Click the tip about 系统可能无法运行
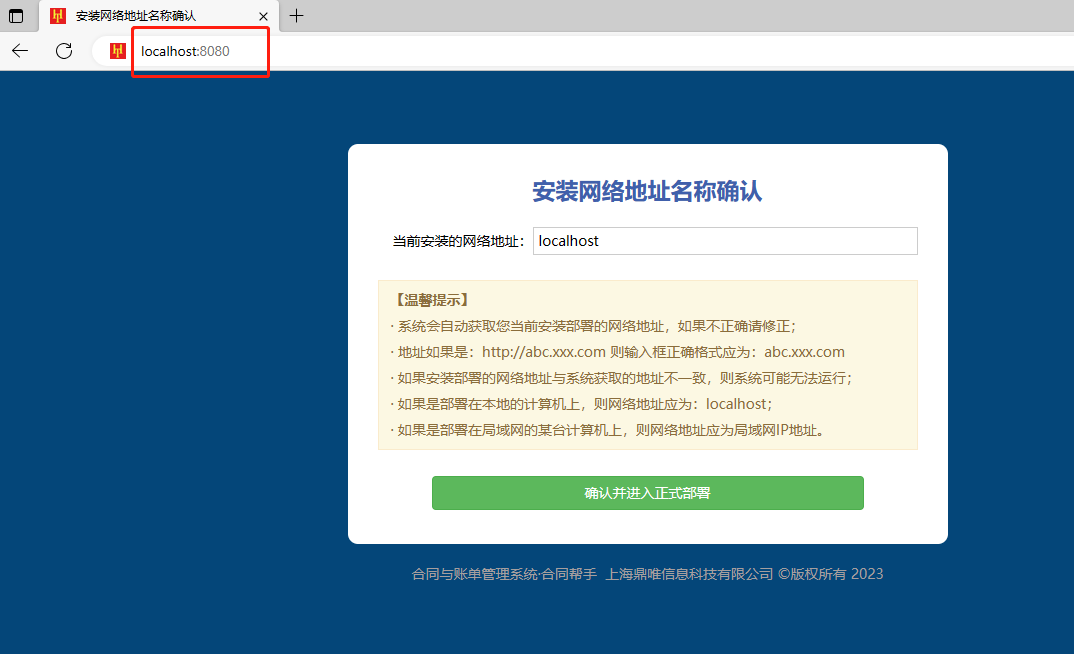The width and height of the screenshot is (1074, 654). (x=621, y=378)
